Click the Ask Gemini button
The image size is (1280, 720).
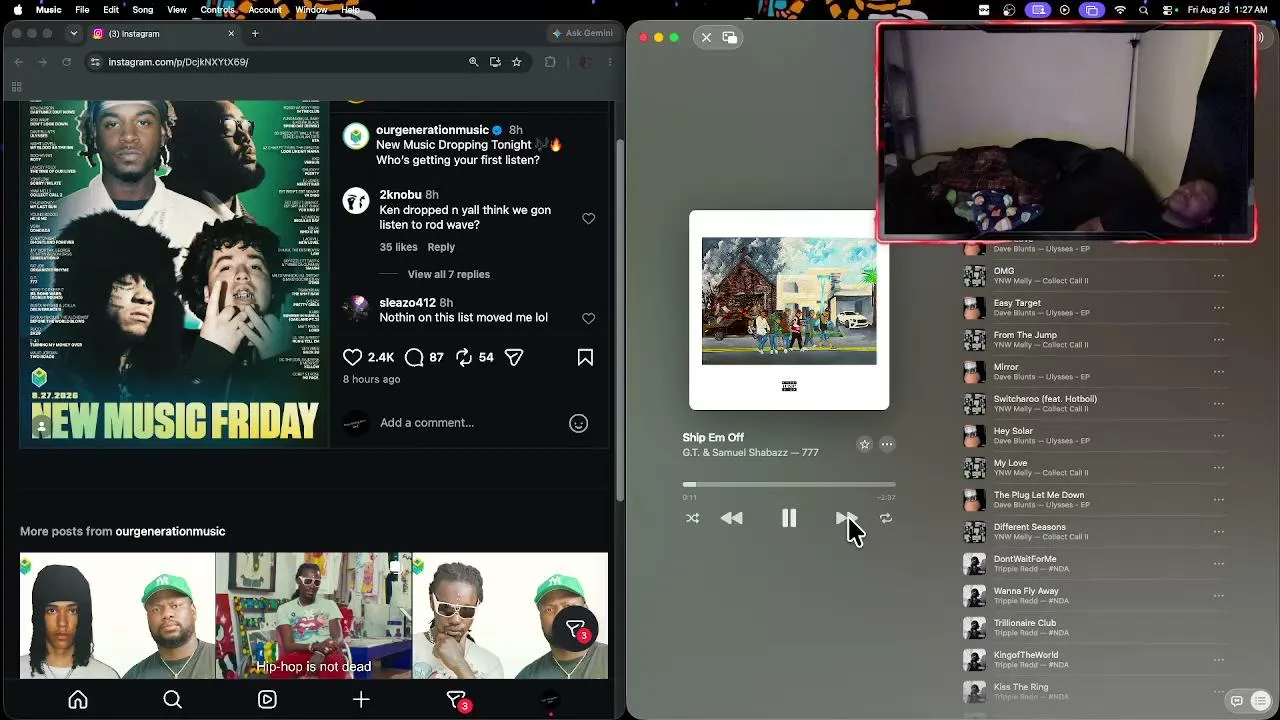point(582,33)
